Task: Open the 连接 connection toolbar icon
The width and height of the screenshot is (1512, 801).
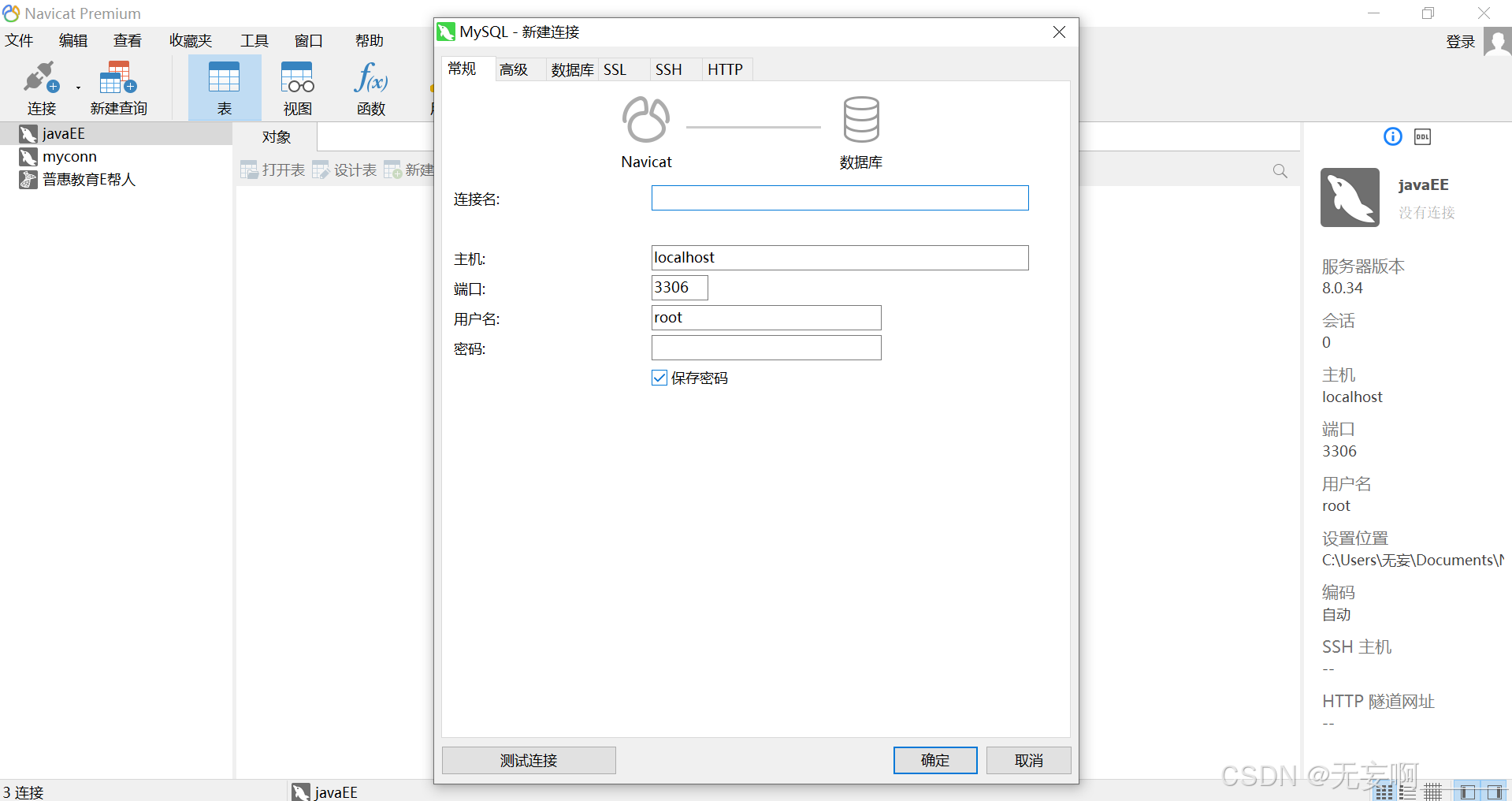Action: coord(41,88)
